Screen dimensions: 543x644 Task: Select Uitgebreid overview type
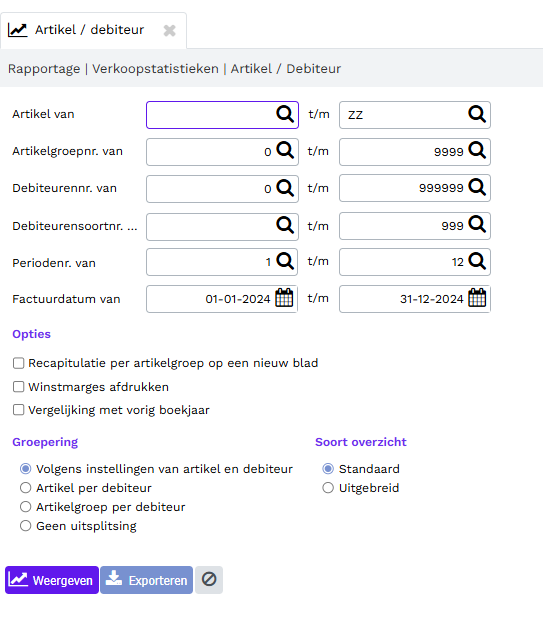[x=328, y=488]
